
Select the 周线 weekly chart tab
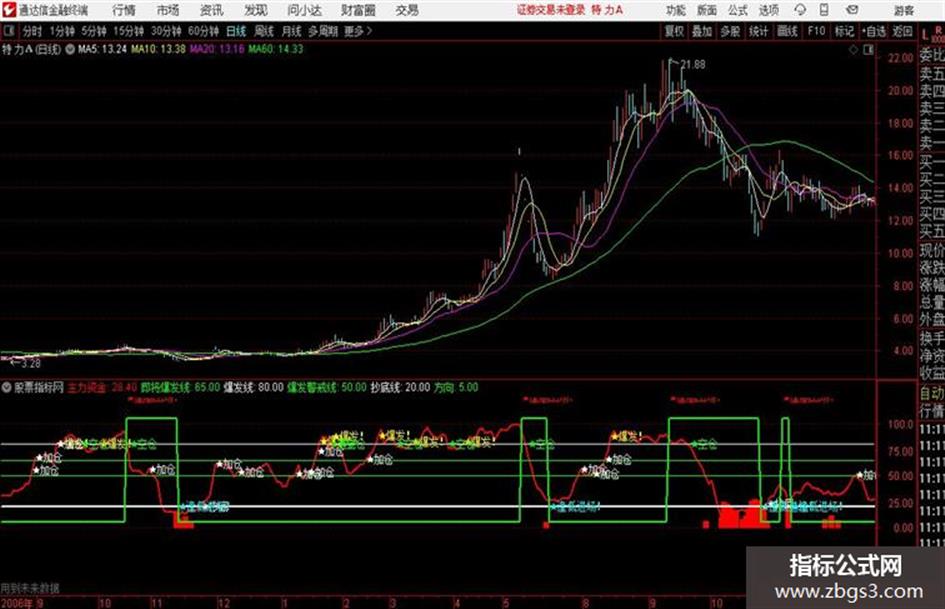pyautogui.click(x=264, y=31)
